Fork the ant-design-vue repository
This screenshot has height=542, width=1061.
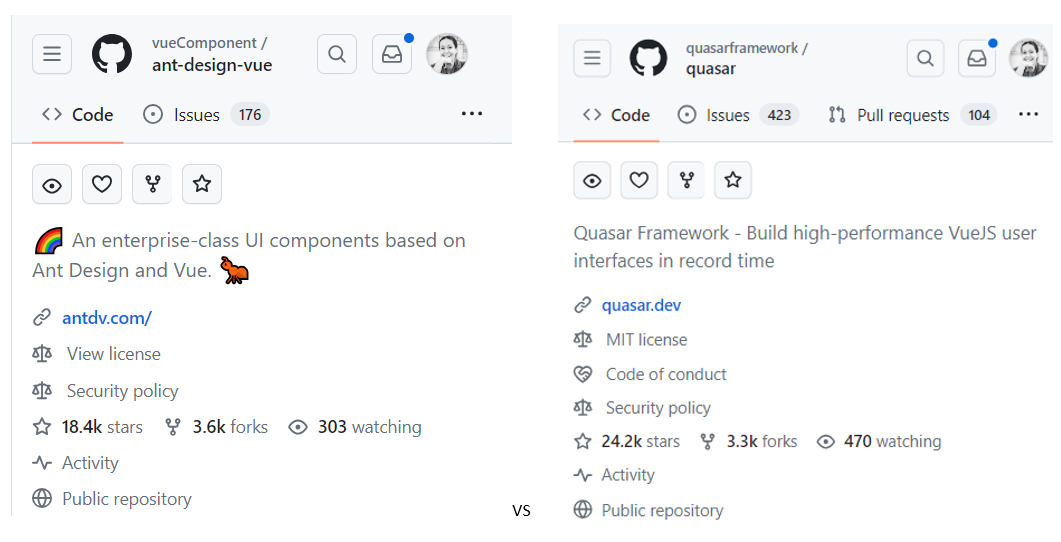pos(152,184)
